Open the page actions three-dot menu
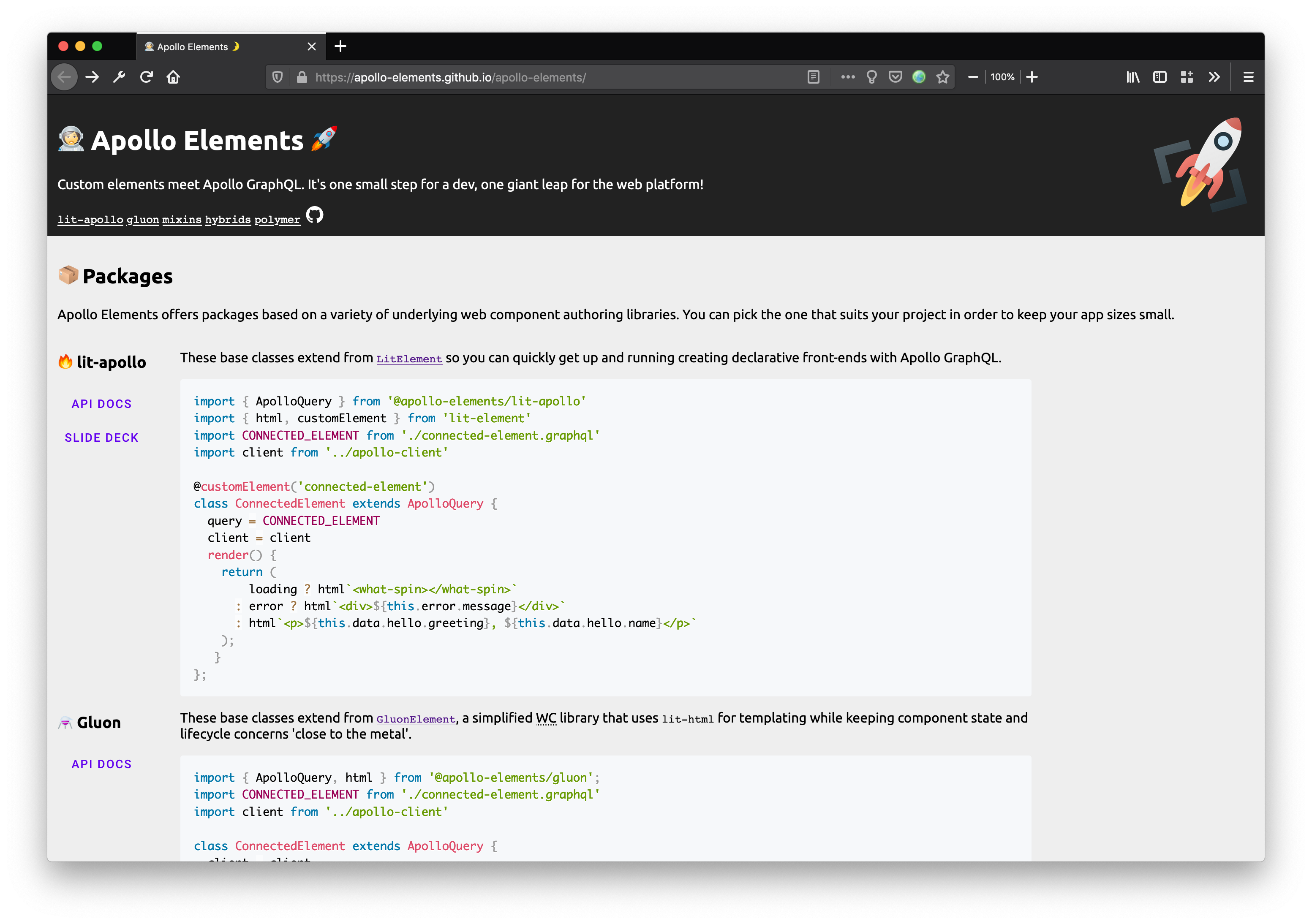The height and width of the screenshot is (924, 1312). point(847,77)
